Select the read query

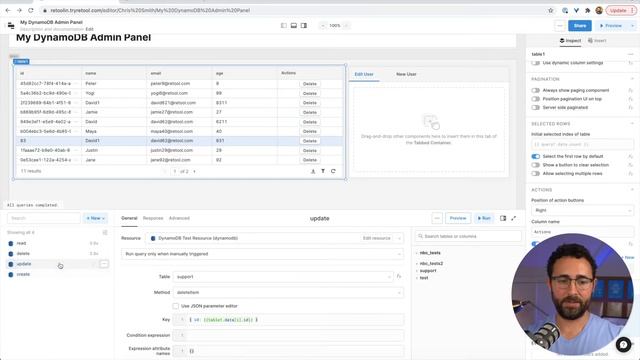(x=21, y=243)
